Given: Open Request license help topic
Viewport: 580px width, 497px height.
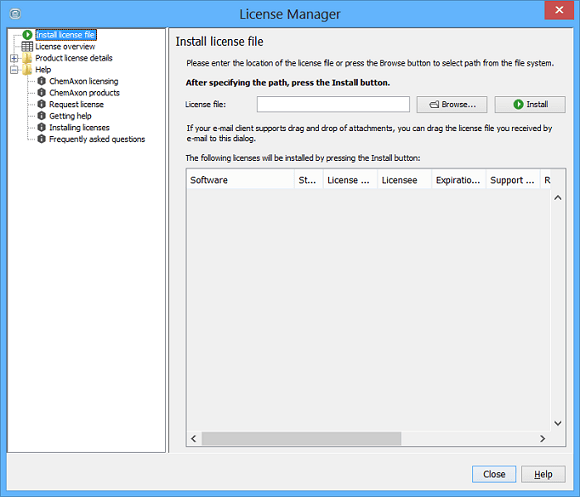Looking at the screenshot, I should (x=77, y=104).
